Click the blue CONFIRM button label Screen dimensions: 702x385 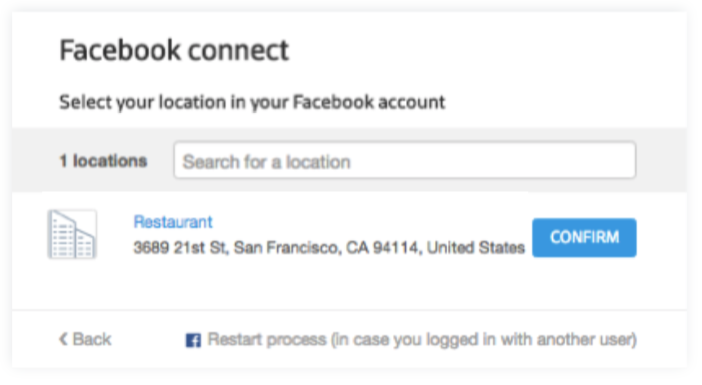(584, 237)
